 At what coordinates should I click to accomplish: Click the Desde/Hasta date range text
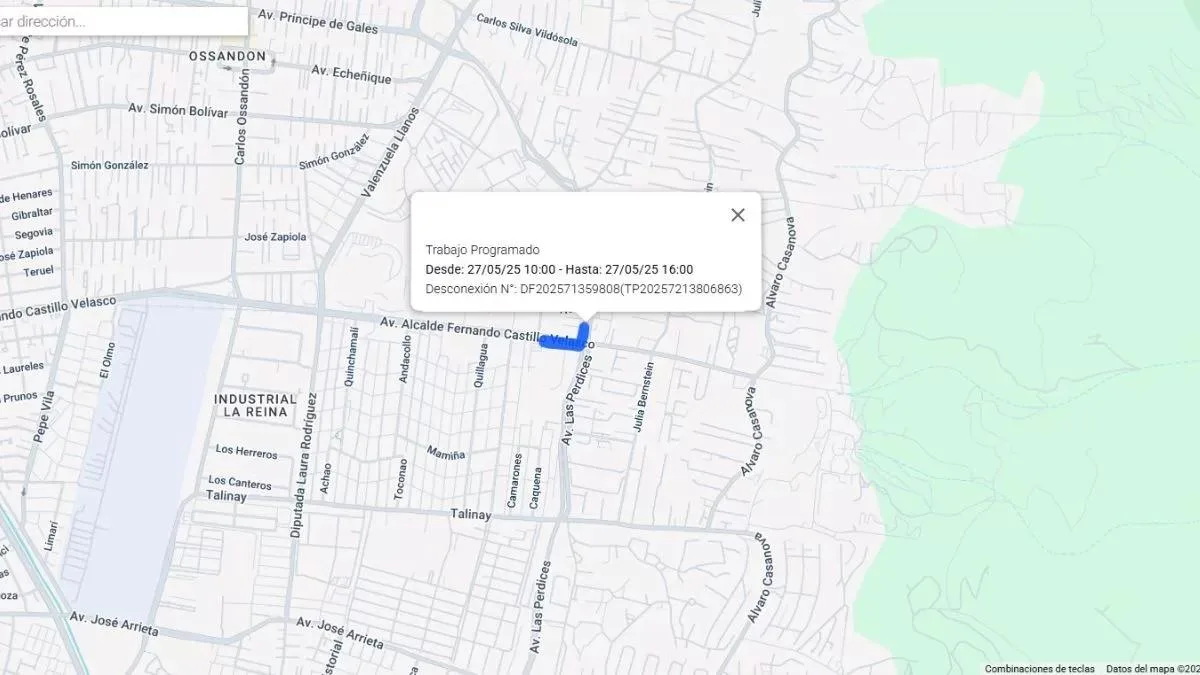pyautogui.click(x=559, y=269)
